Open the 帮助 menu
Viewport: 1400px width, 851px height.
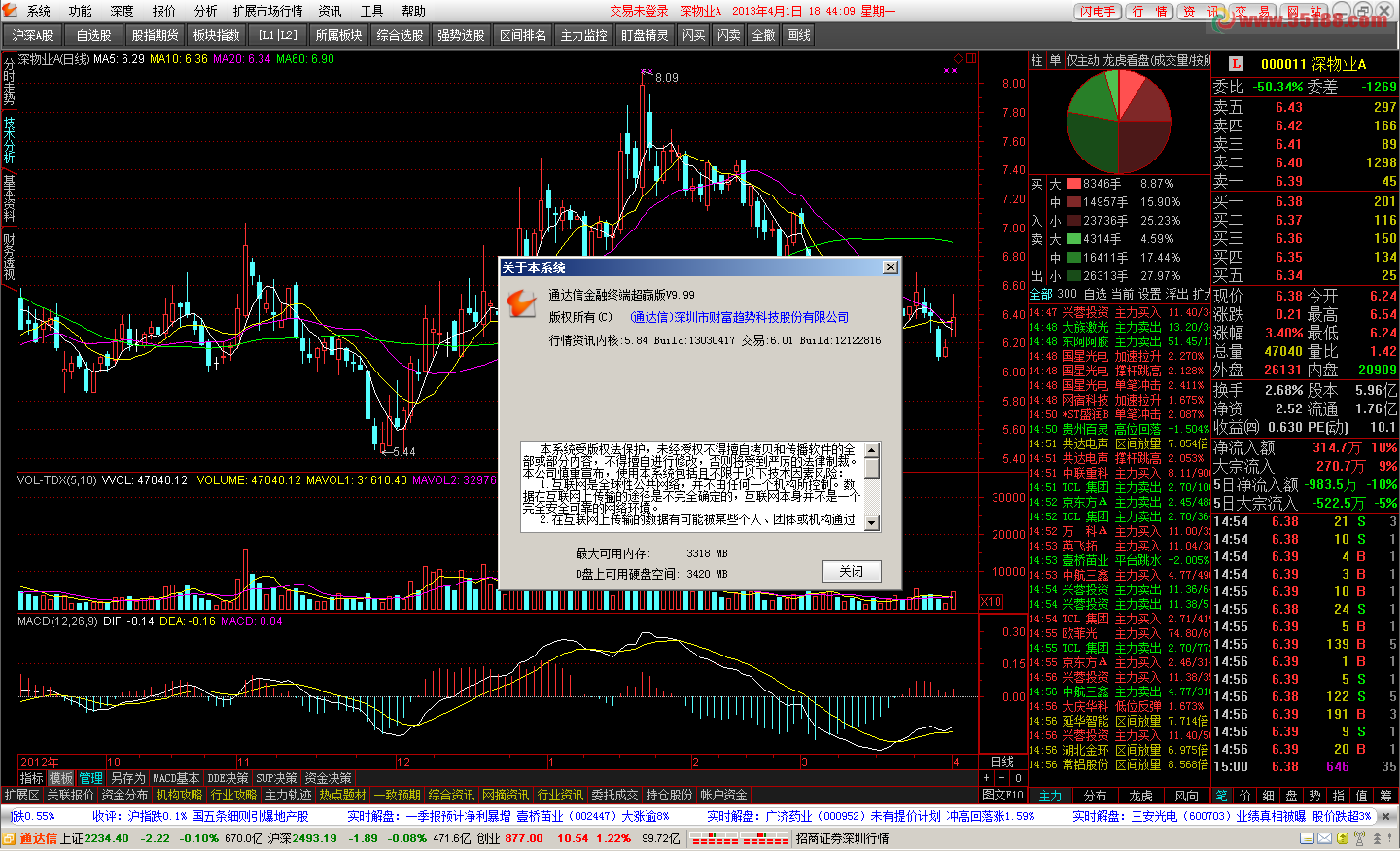click(414, 11)
